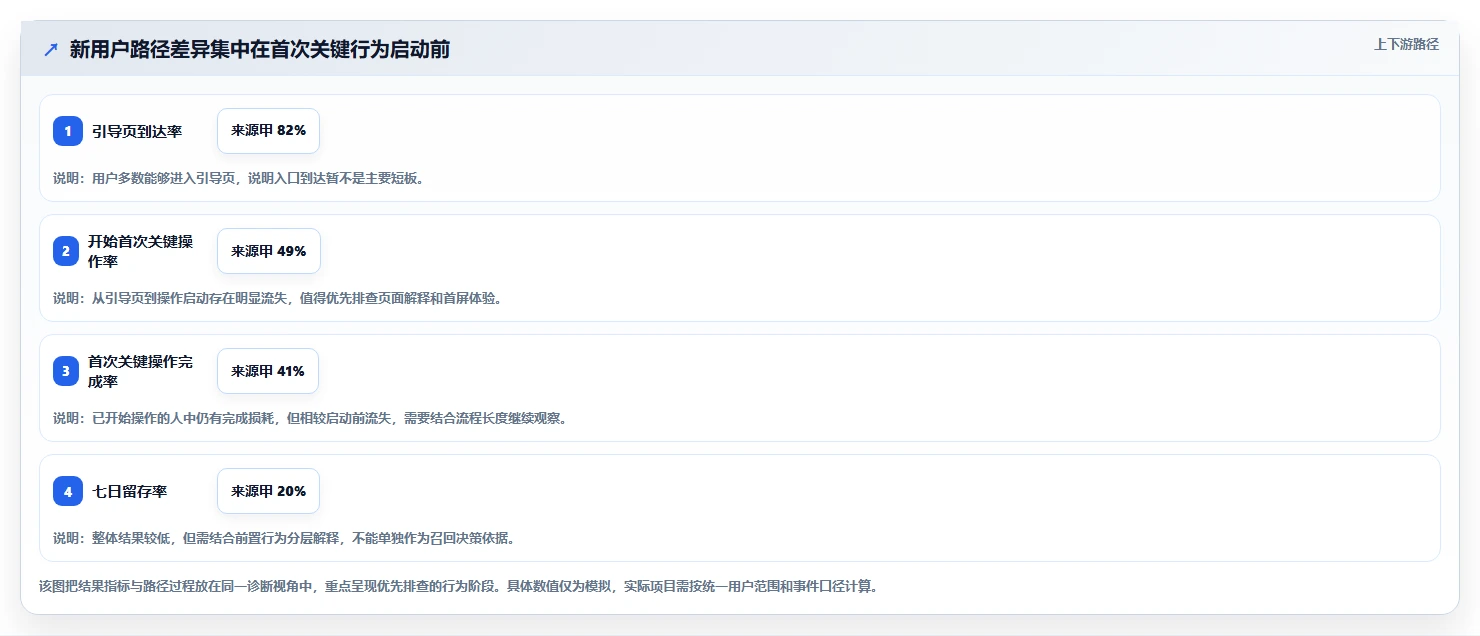
Task: Click the 引导页到达率 step label
Action: click(137, 131)
